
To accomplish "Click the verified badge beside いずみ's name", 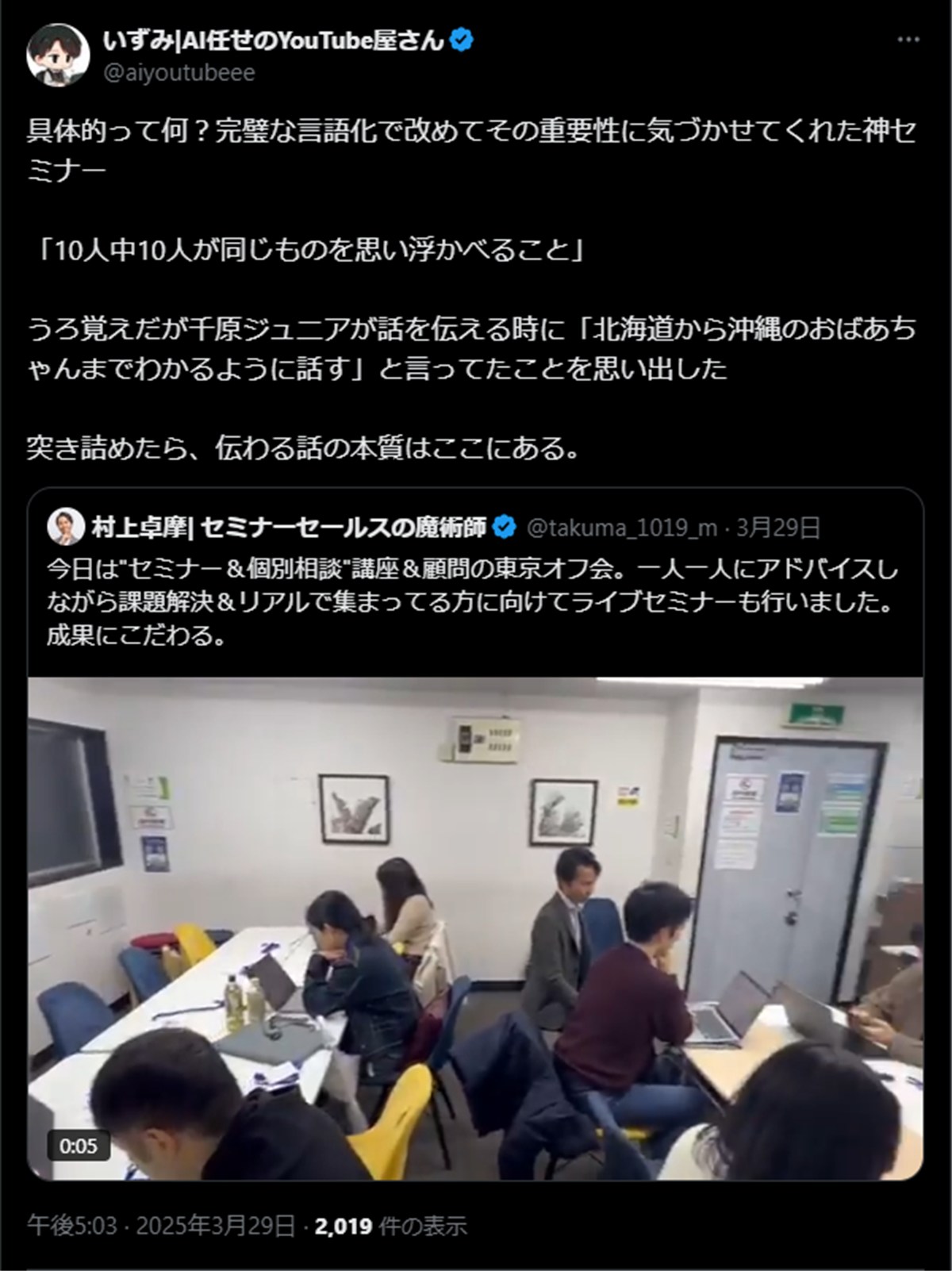I will [x=463, y=40].
